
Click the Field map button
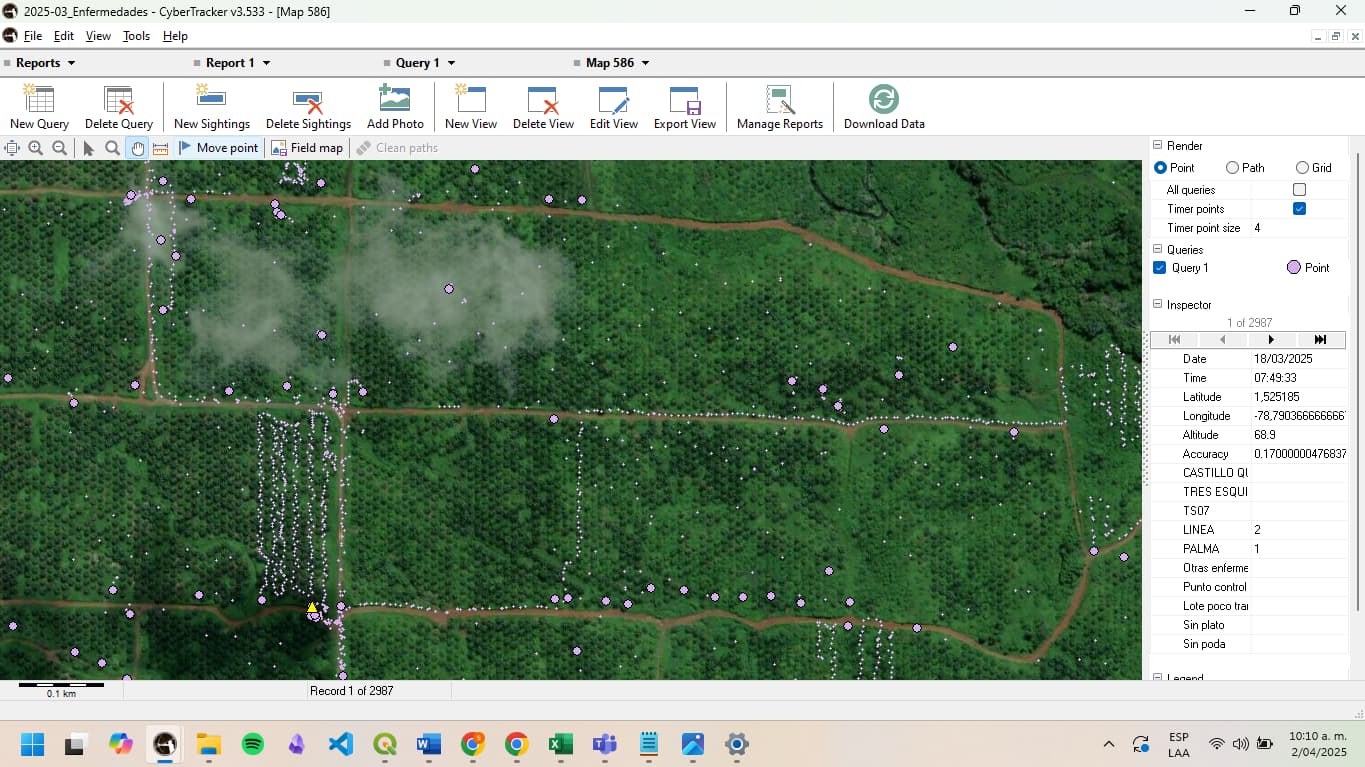pos(307,148)
